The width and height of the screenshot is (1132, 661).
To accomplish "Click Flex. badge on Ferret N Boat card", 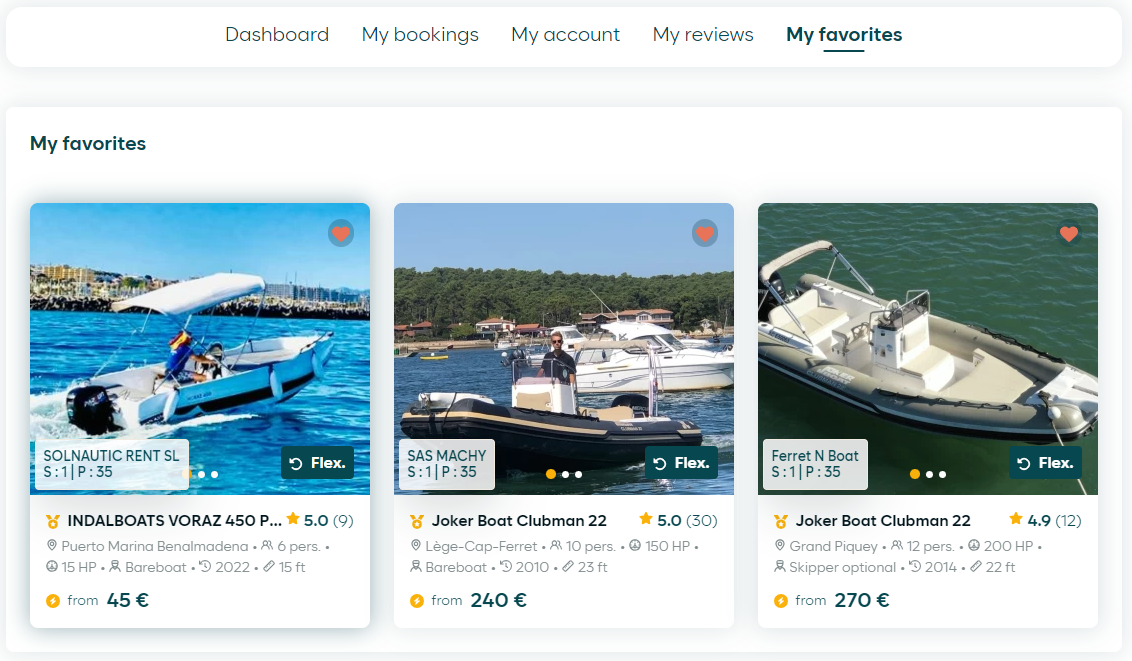I will pyautogui.click(x=1045, y=463).
